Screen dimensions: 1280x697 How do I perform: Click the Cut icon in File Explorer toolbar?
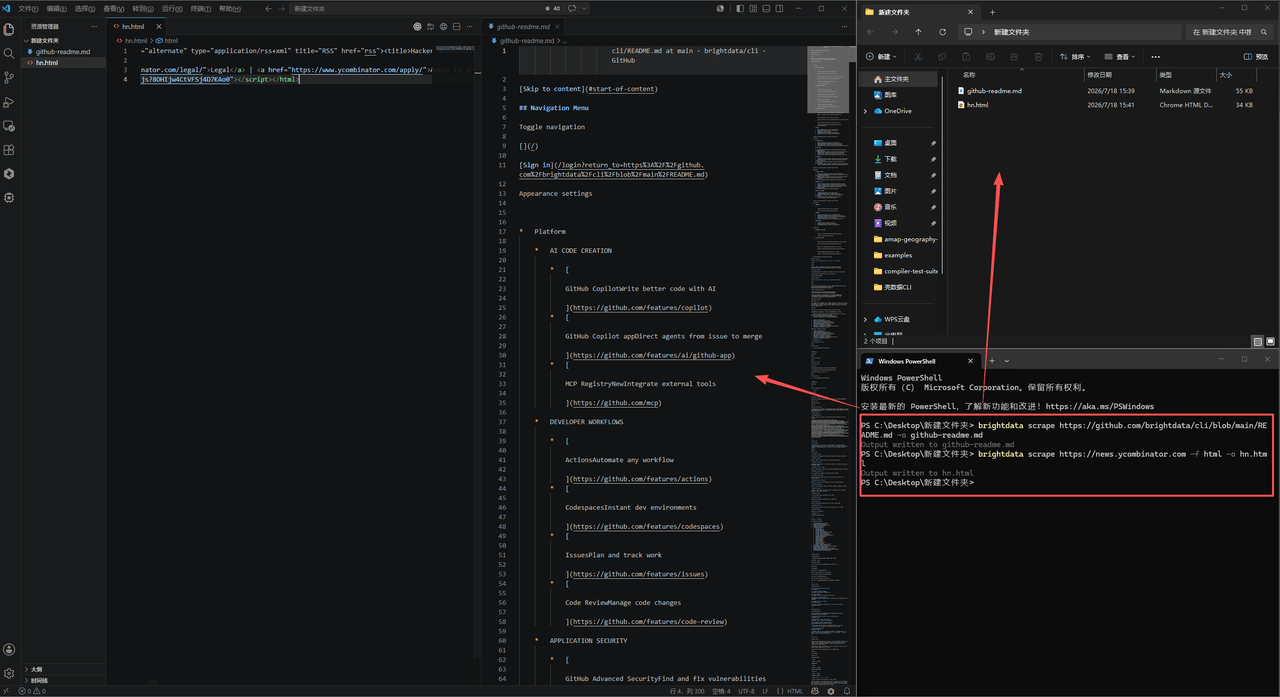[x=918, y=57]
